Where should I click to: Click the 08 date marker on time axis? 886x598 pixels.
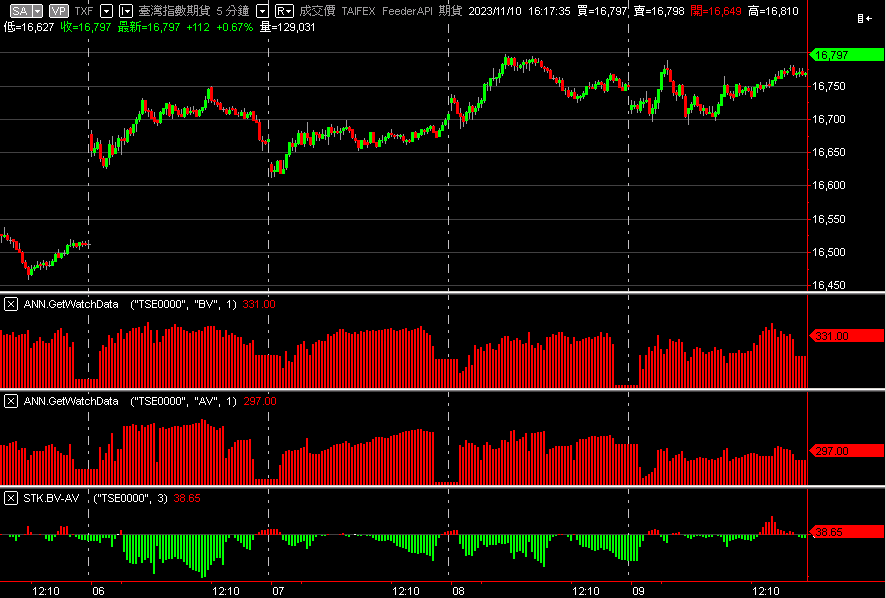[458, 591]
